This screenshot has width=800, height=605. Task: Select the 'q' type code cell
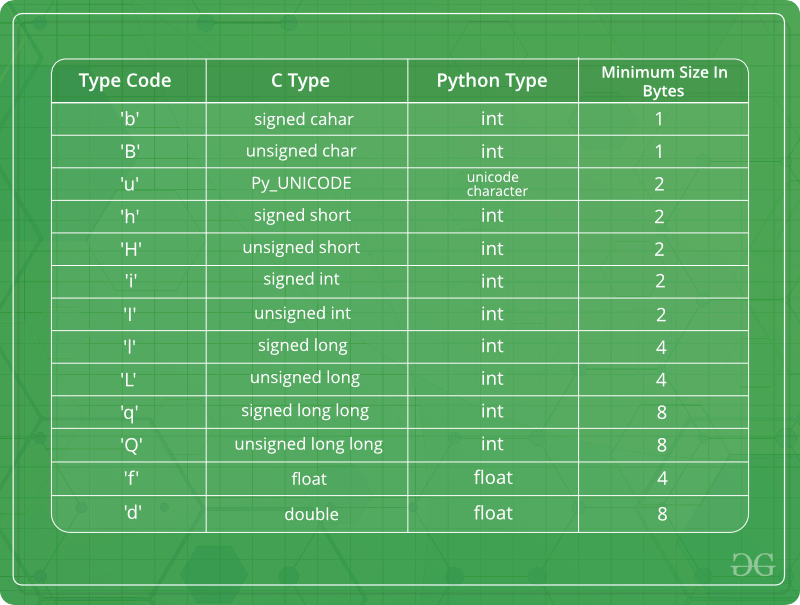tap(130, 411)
